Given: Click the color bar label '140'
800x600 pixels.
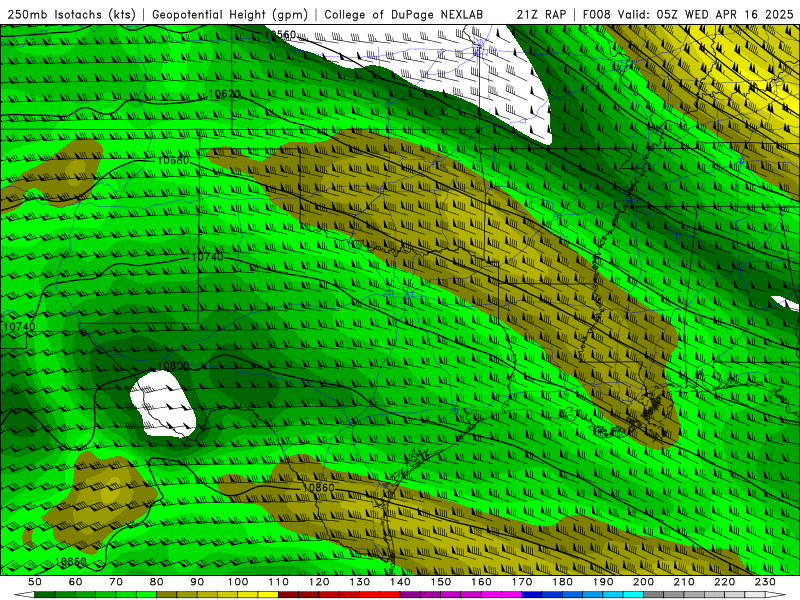Looking at the screenshot, I should pyautogui.click(x=400, y=582).
